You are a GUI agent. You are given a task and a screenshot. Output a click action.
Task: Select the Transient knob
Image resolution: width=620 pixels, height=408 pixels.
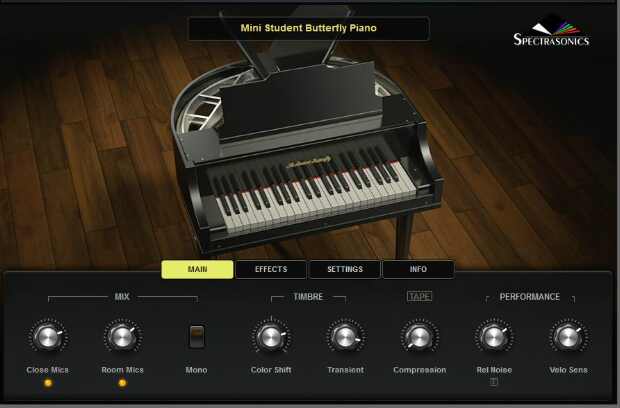[x=343, y=337]
